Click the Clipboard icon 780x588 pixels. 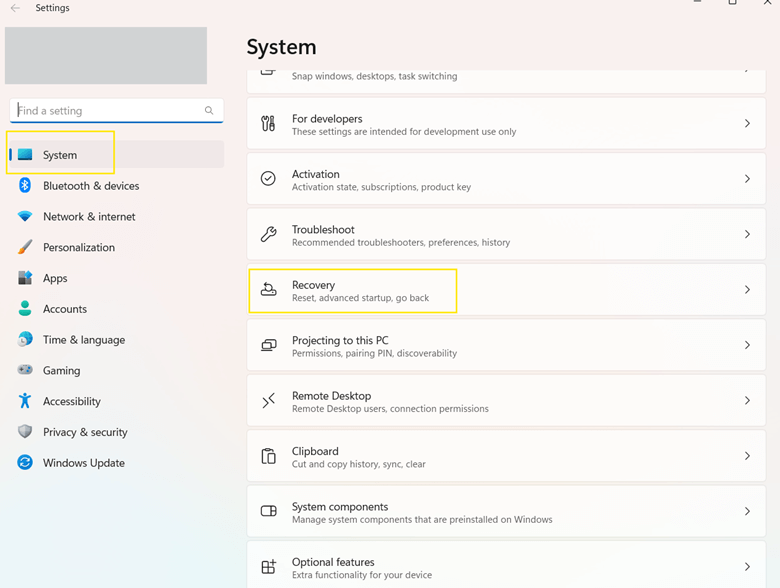click(268, 456)
